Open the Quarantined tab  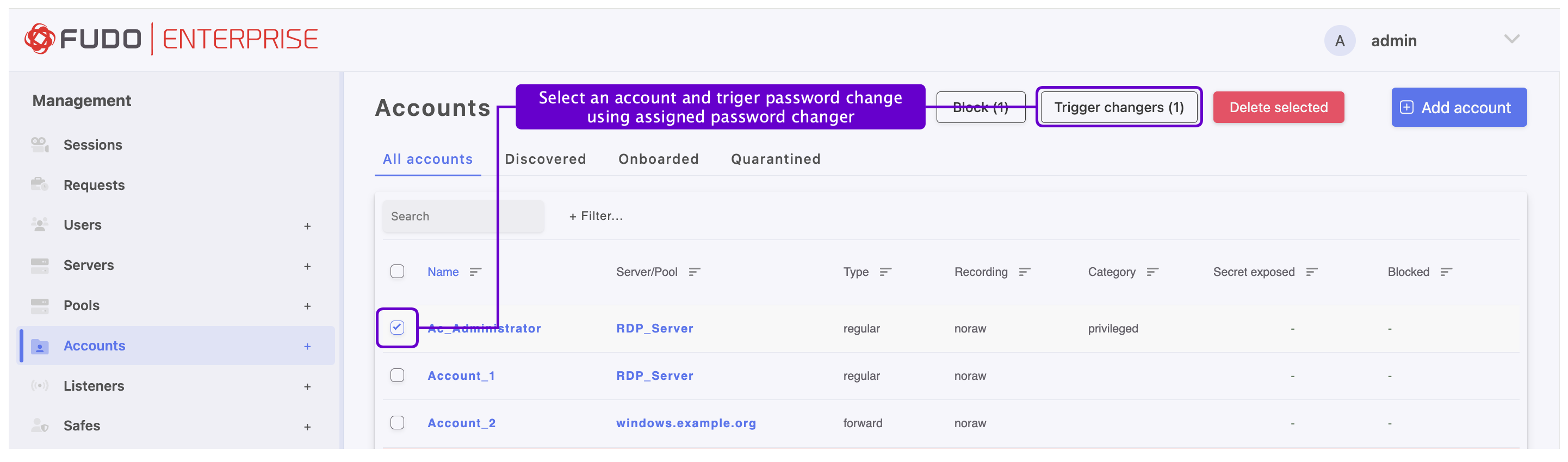776,159
